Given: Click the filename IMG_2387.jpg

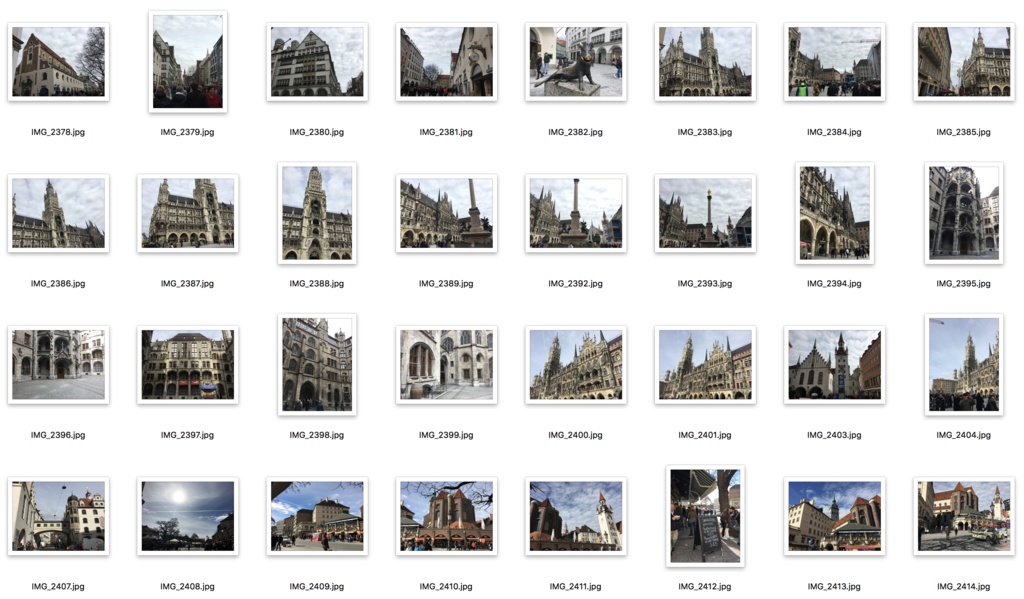Looking at the screenshot, I should coord(187,283).
